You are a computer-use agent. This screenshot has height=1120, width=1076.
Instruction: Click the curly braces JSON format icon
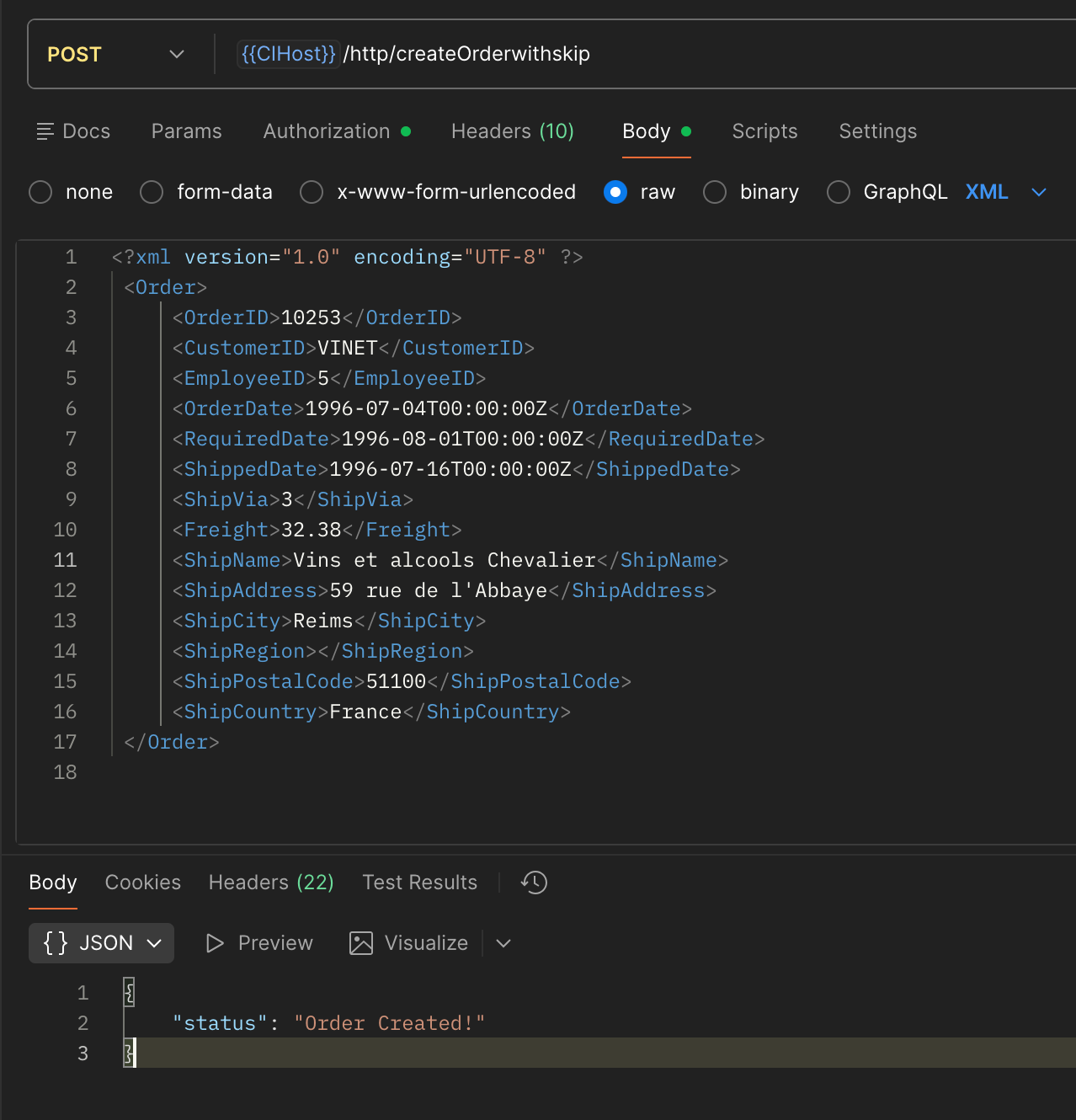(x=56, y=943)
